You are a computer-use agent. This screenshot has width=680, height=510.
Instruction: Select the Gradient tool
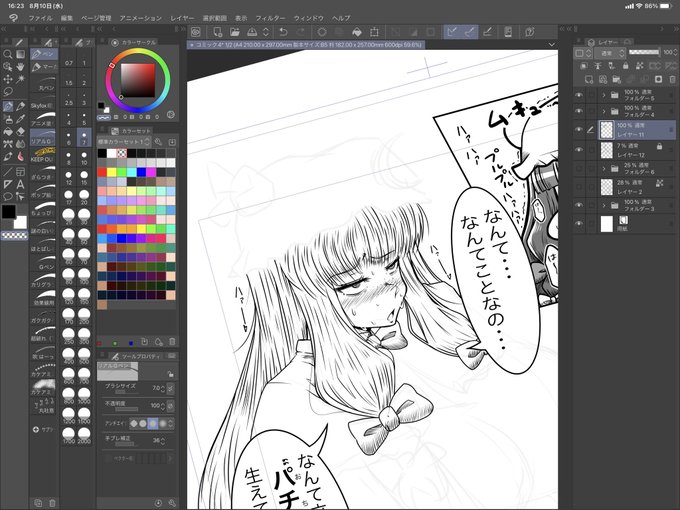20,54
